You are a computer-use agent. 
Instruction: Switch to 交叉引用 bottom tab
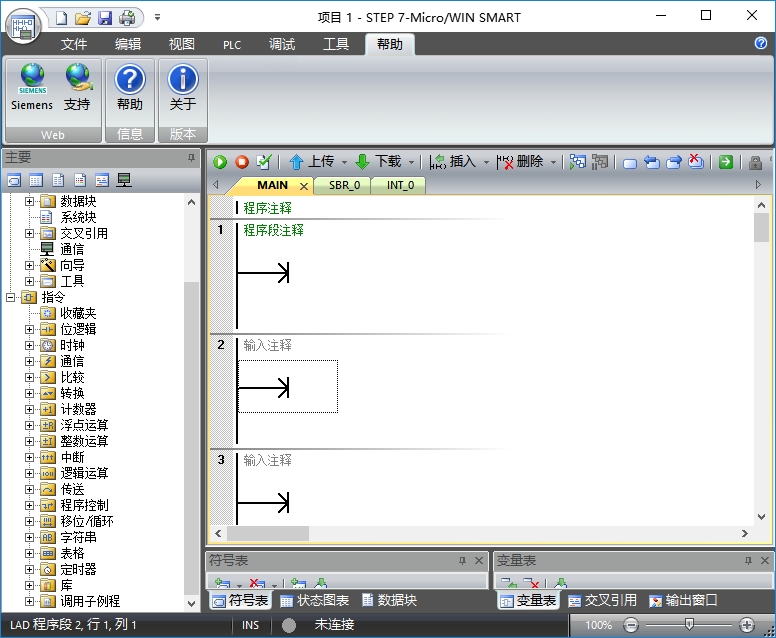pos(602,601)
